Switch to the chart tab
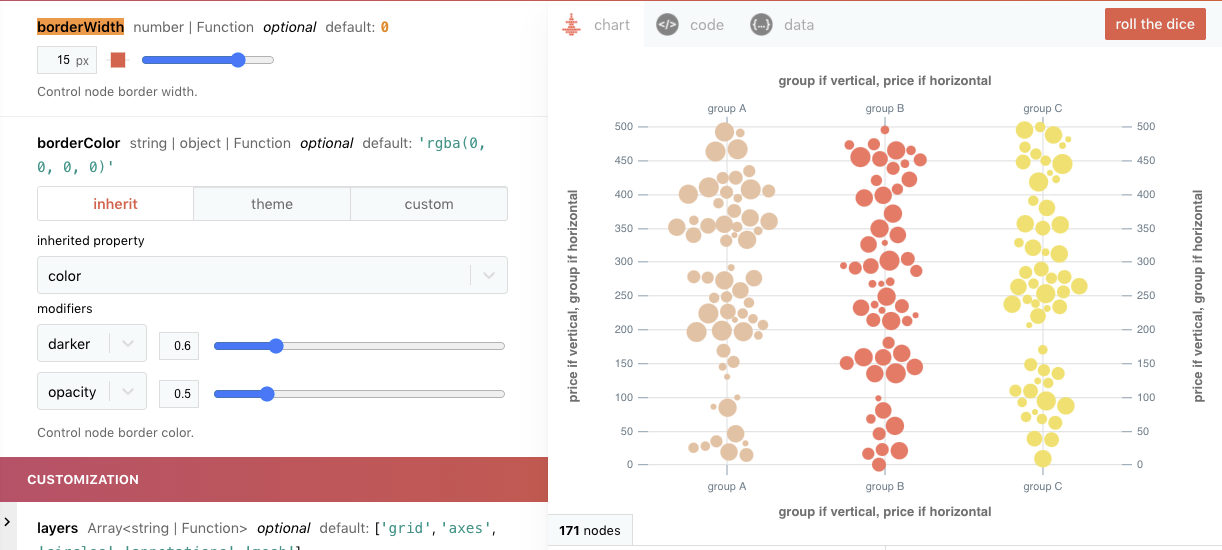This screenshot has width=1222, height=550. pyautogui.click(x=598, y=24)
